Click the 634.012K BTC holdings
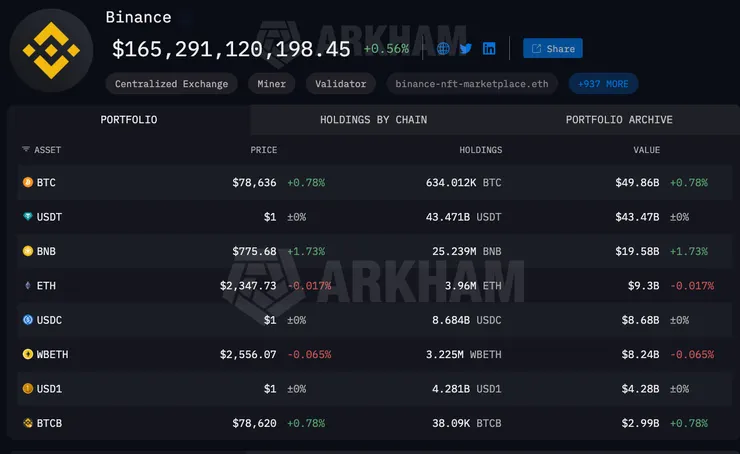740x454 pixels. [463, 183]
